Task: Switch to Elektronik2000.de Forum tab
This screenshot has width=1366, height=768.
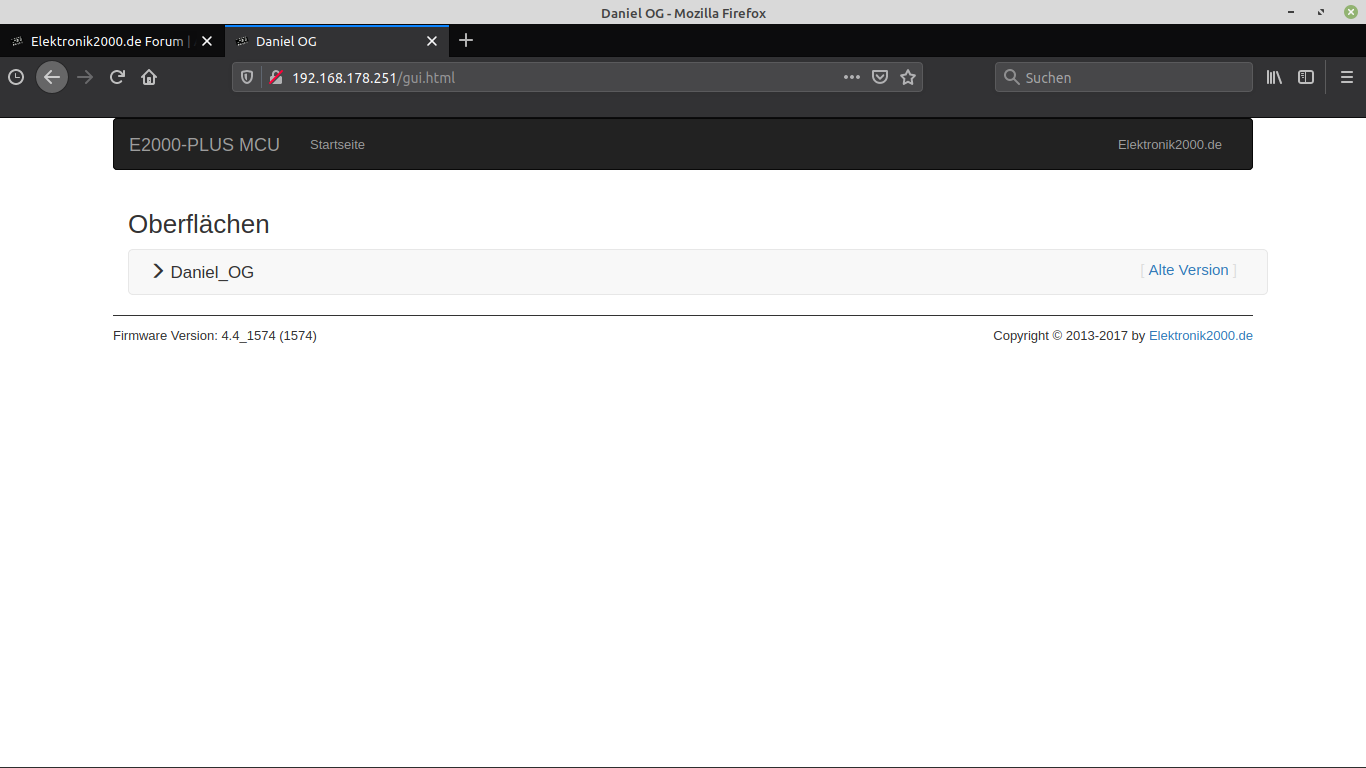Action: point(106,41)
